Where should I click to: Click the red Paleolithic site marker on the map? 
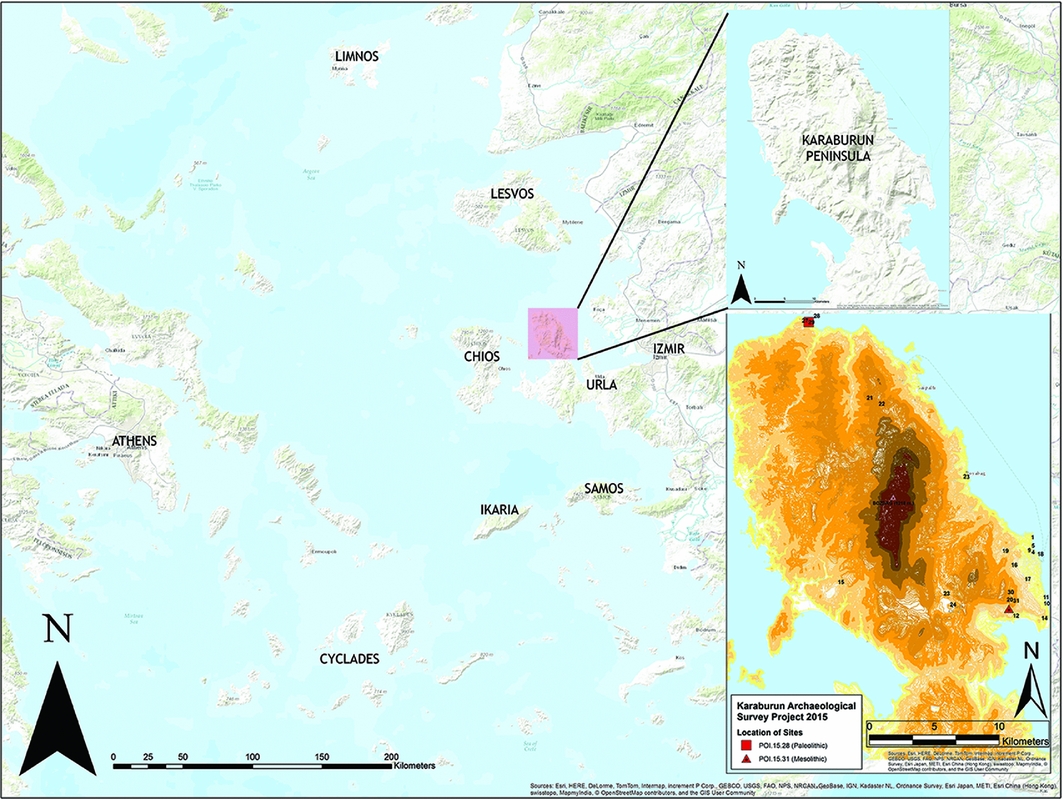pyautogui.click(x=808, y=321)
